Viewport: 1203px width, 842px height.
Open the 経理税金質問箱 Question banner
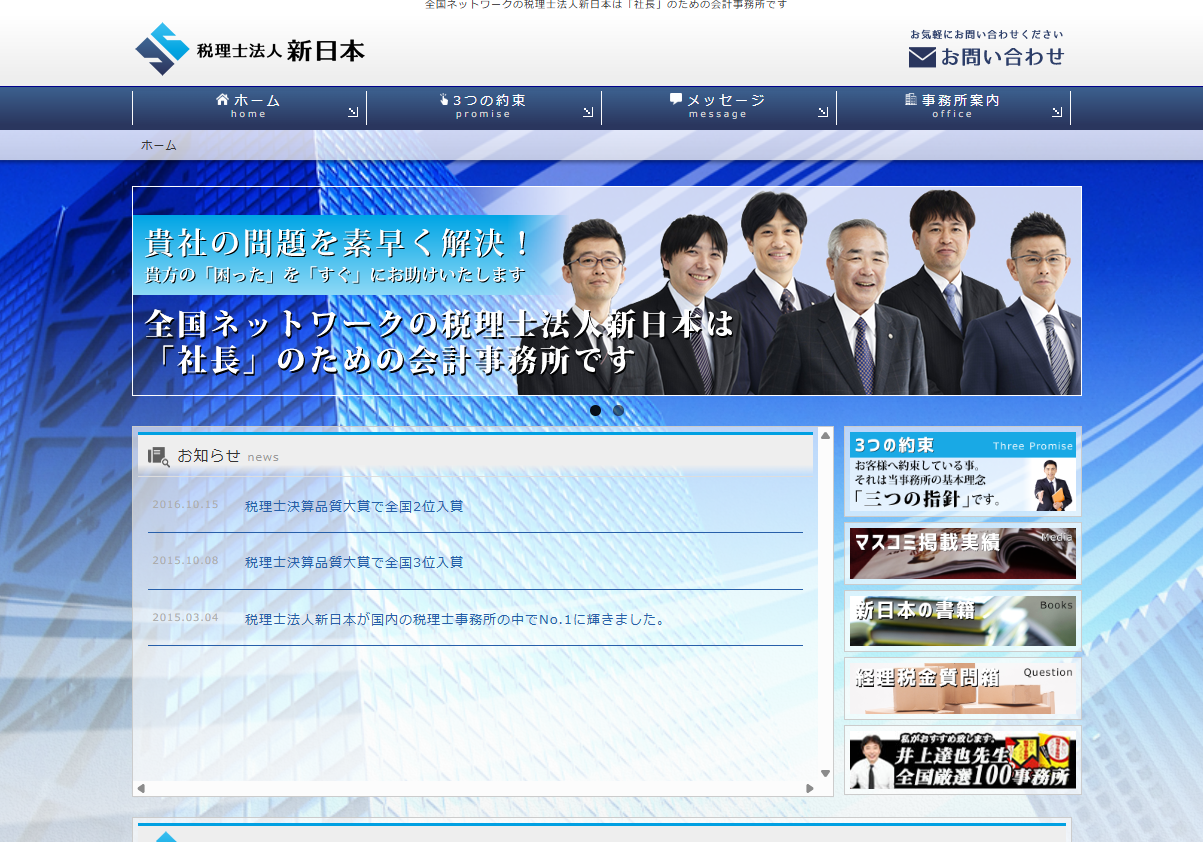(963, 688)
